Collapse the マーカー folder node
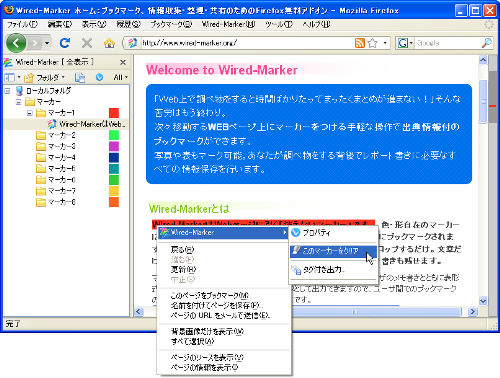Viewport: 500px width, 378px height. [x=19, y=102]
